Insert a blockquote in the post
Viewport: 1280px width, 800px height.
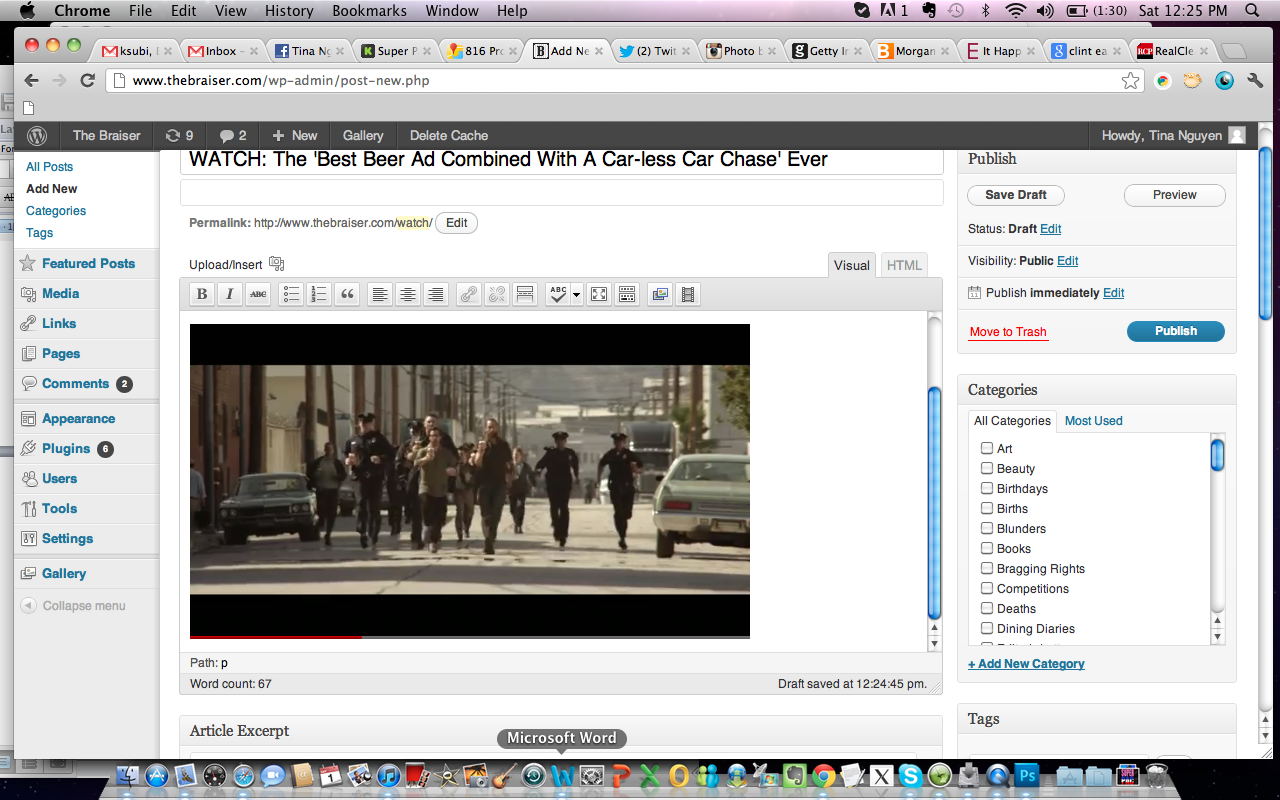click(347, 294)
